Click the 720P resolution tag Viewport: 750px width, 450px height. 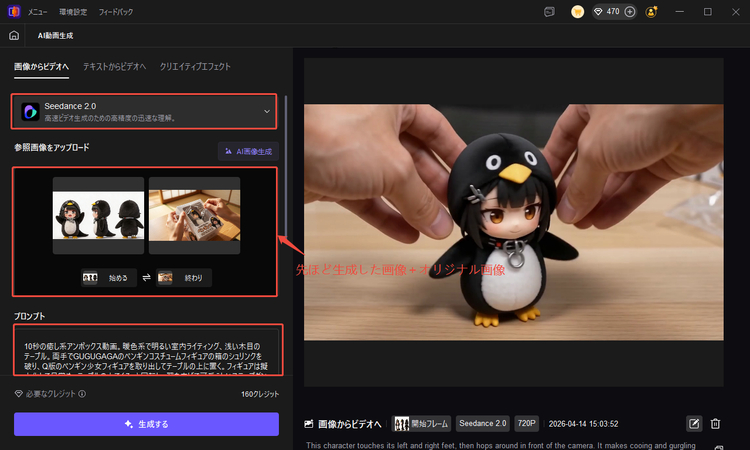tap(527, 424)
